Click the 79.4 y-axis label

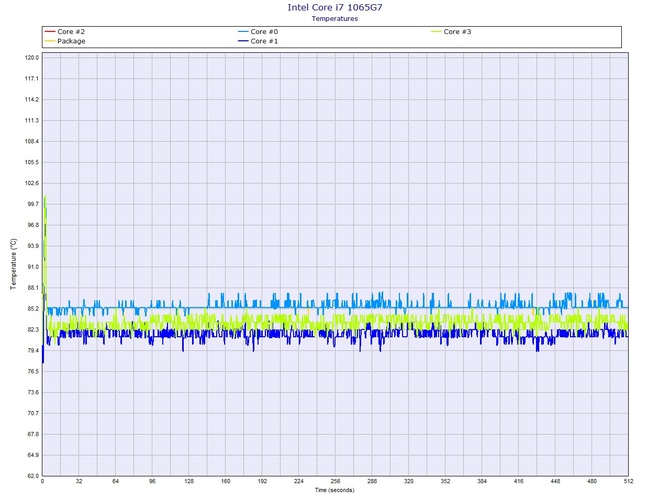(33, 351)
